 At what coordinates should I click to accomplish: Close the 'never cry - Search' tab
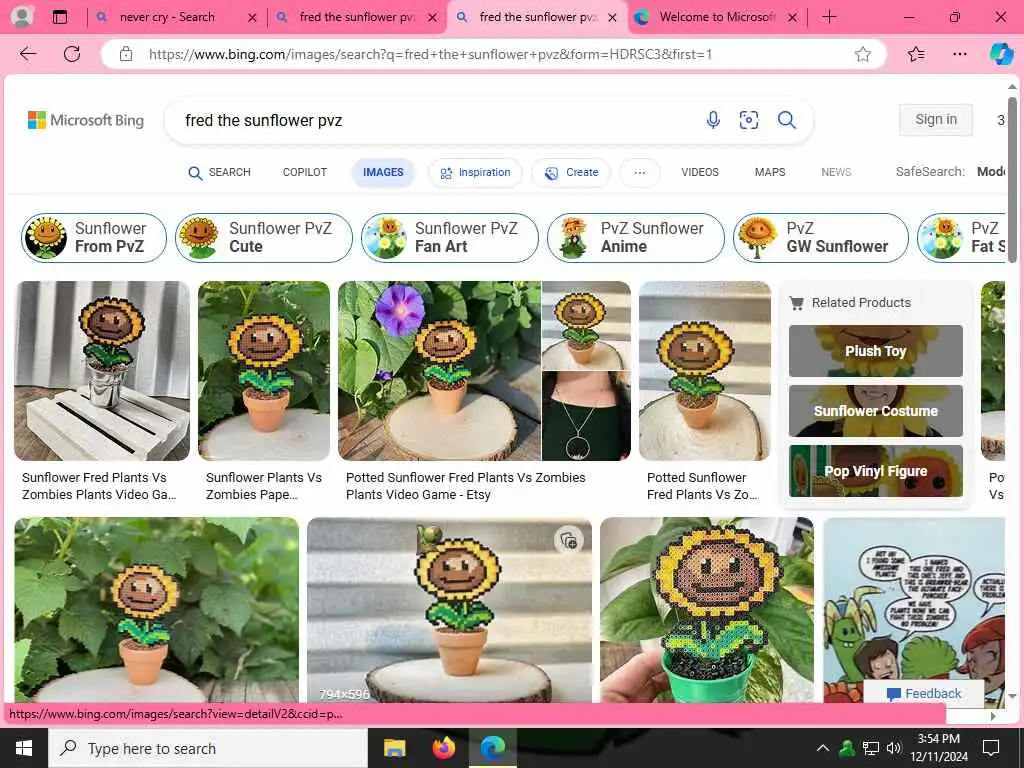pos(252,18)
